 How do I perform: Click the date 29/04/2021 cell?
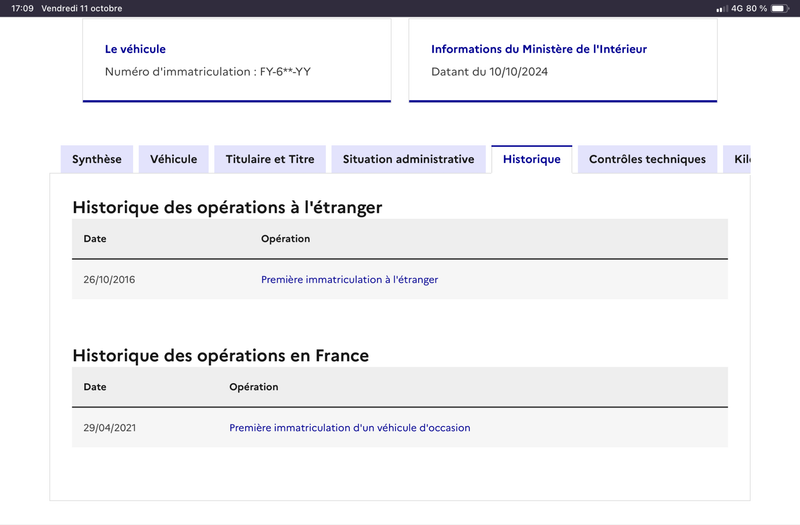[x=110, y=428]
